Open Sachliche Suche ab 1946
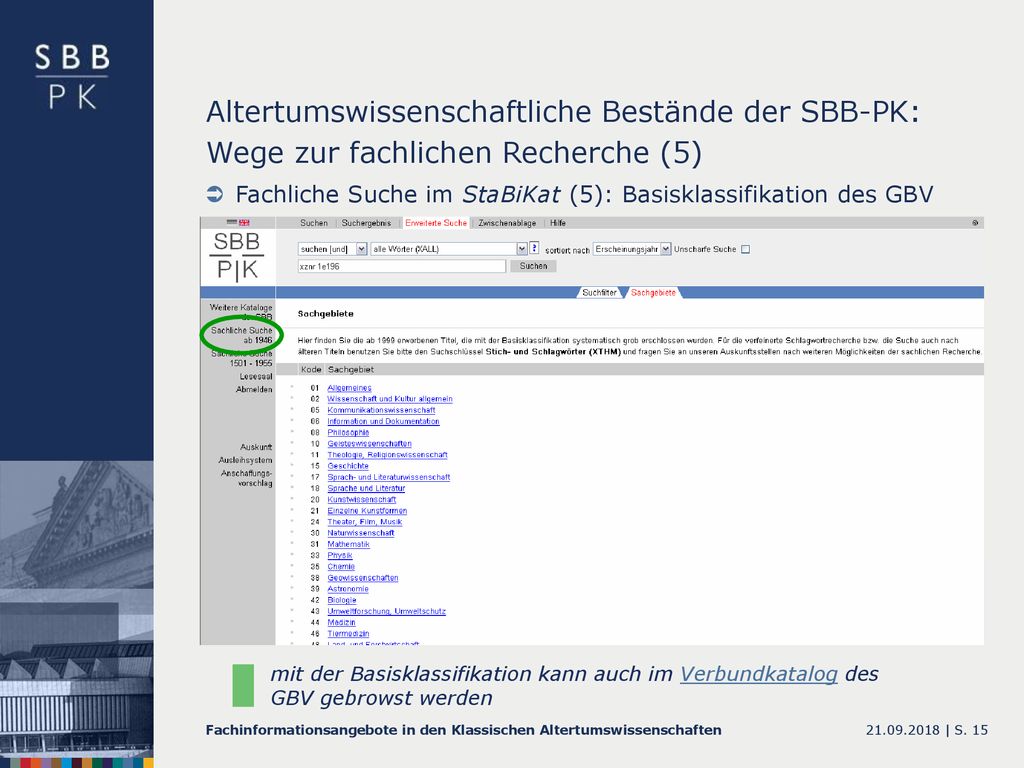Viewport: 1024px width, 768px height. (242, 335)
